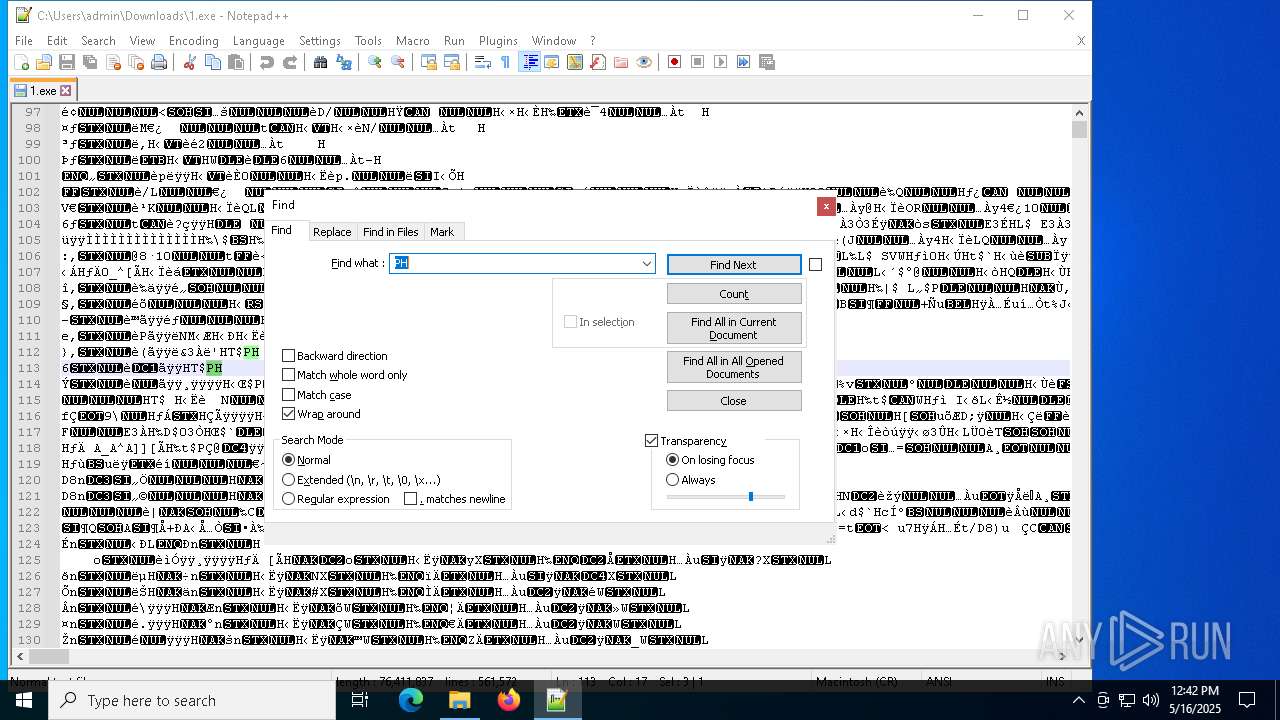1280x720 pixels.
Task: Zoom out toolbar icon
Action: 398,62
